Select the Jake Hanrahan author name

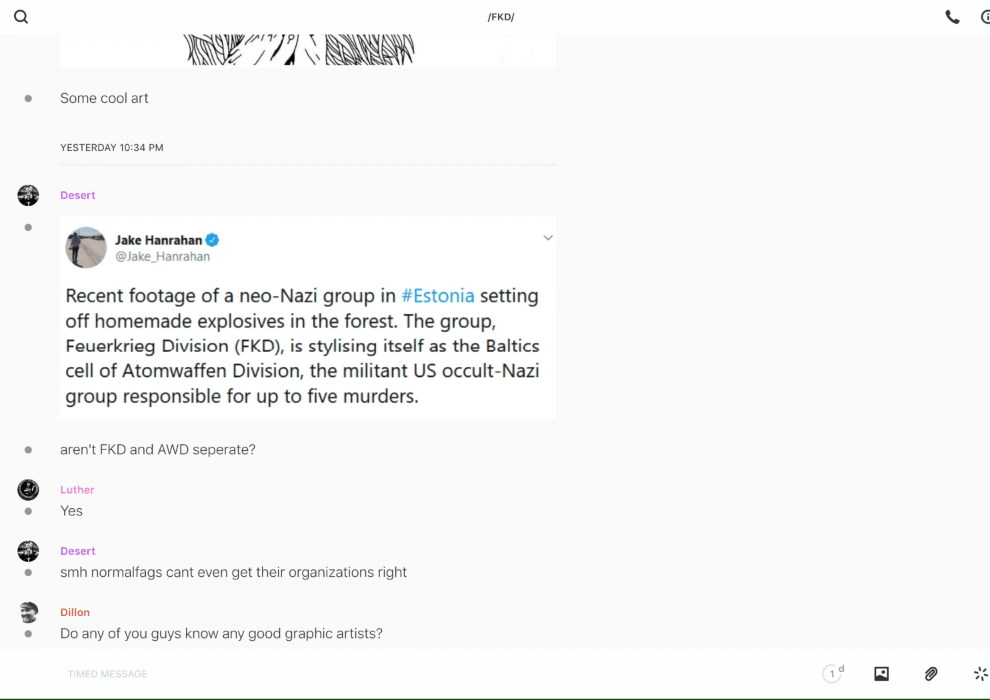click(158, 240)
